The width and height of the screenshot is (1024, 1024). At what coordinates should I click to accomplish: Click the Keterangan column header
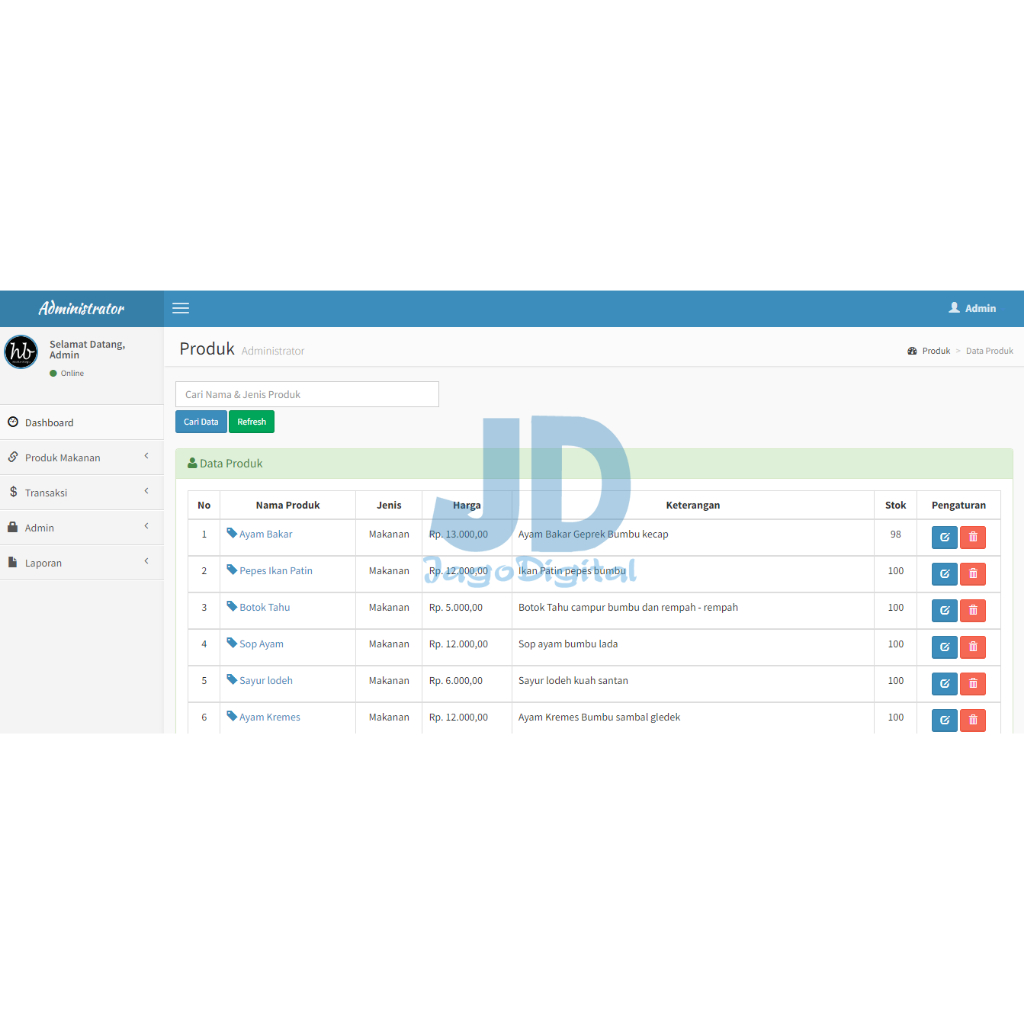pos(693,505)
